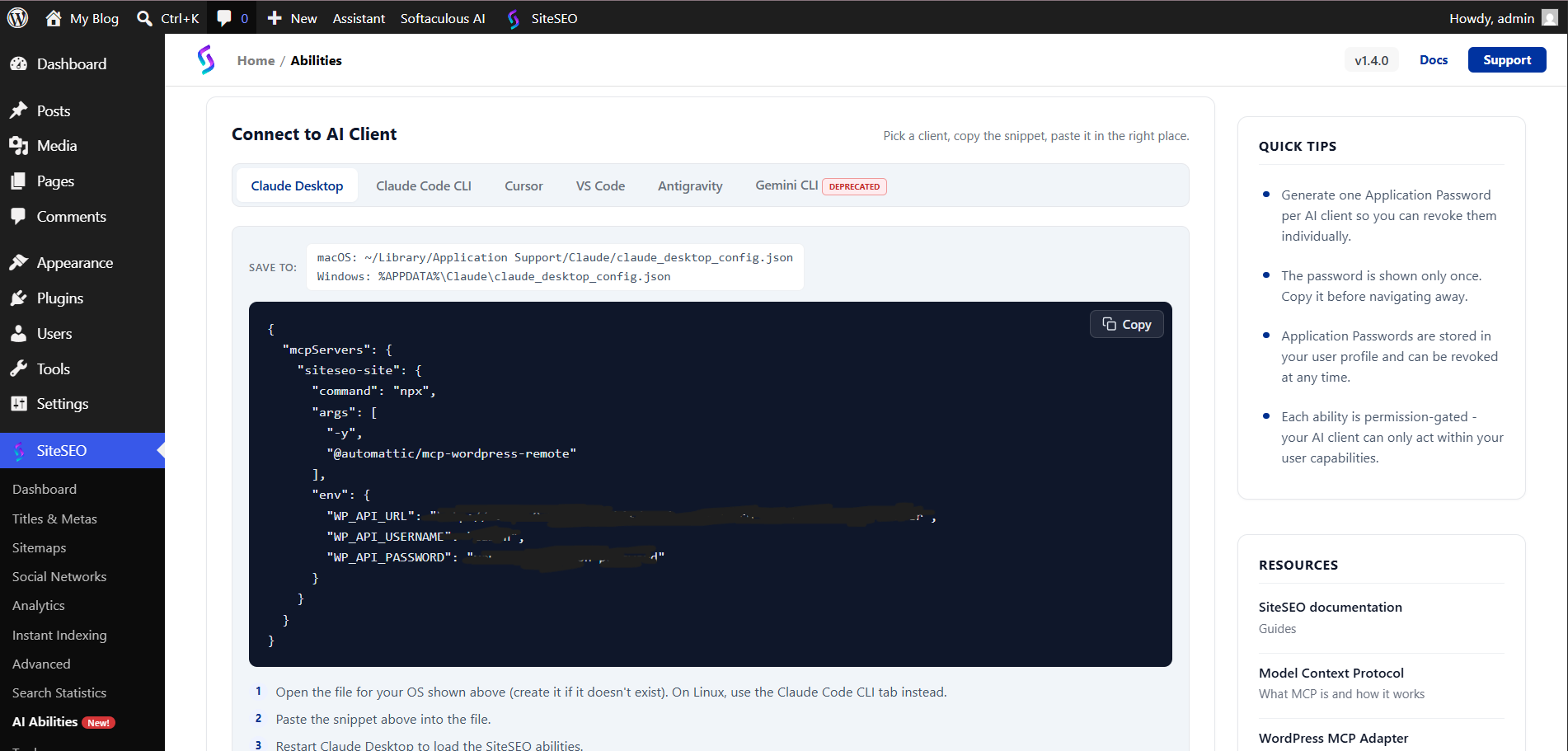Select the Cursor client tab

523,185
